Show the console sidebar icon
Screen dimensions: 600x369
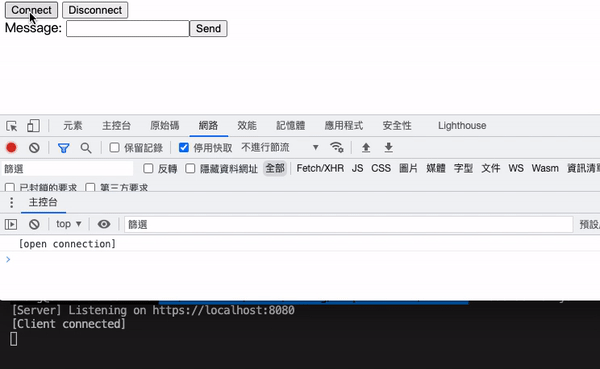pos(11,224)
